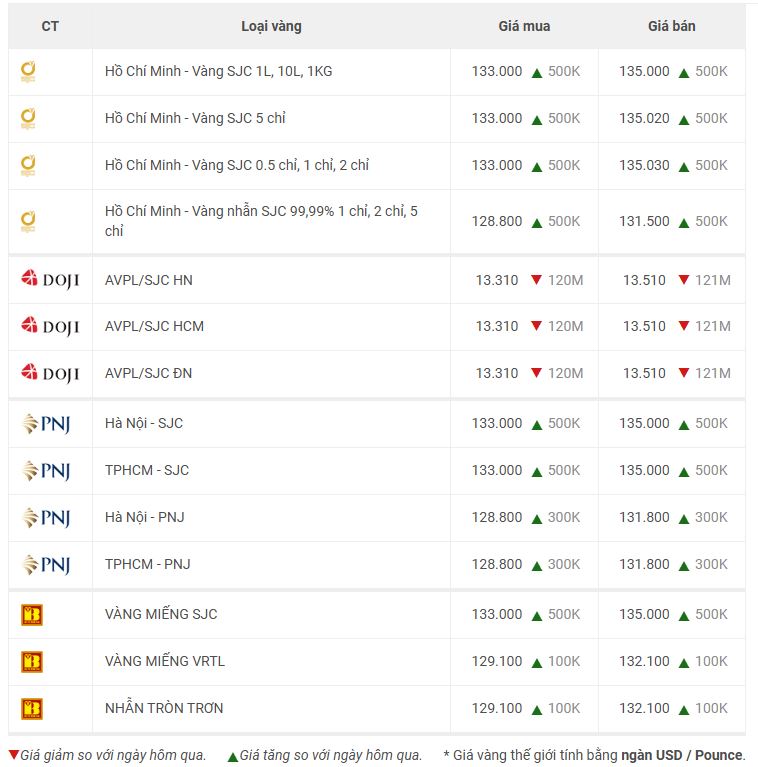Screen dimensions: 758x767
Task: Select Hồ Chí Minh - Vàng nhẫn SJC 99,99% text
Action: 219,211
